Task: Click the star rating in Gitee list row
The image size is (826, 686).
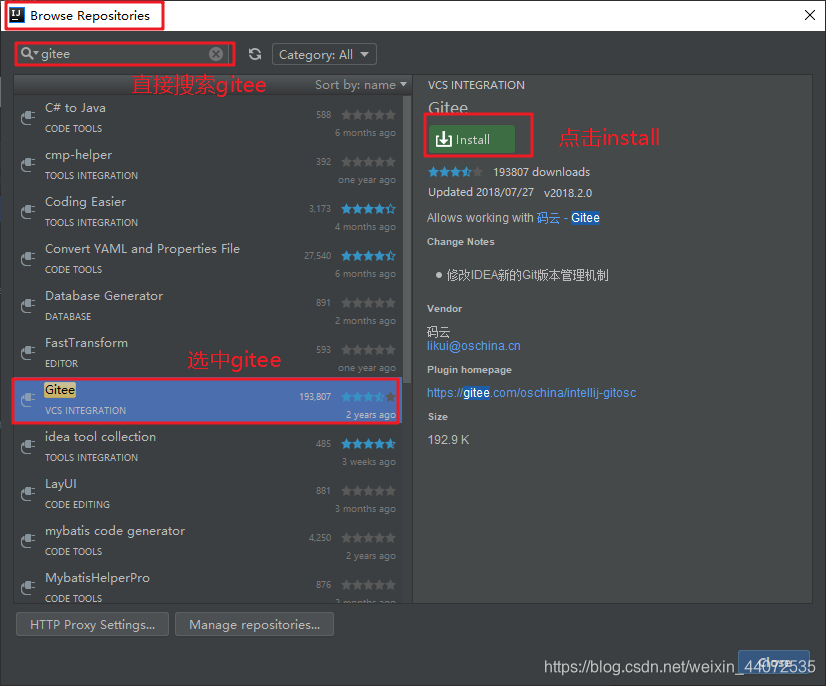Action: coord(368,397)
